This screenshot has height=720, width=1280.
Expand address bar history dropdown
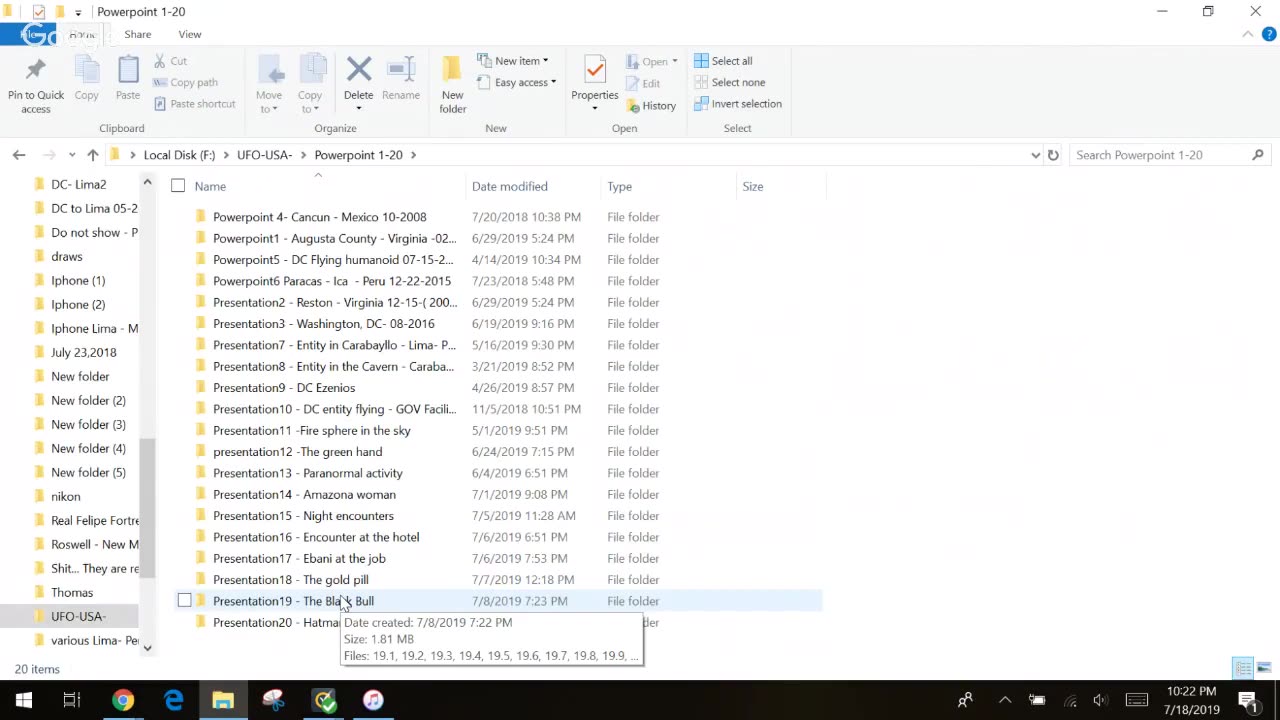tap(1035, 155)
